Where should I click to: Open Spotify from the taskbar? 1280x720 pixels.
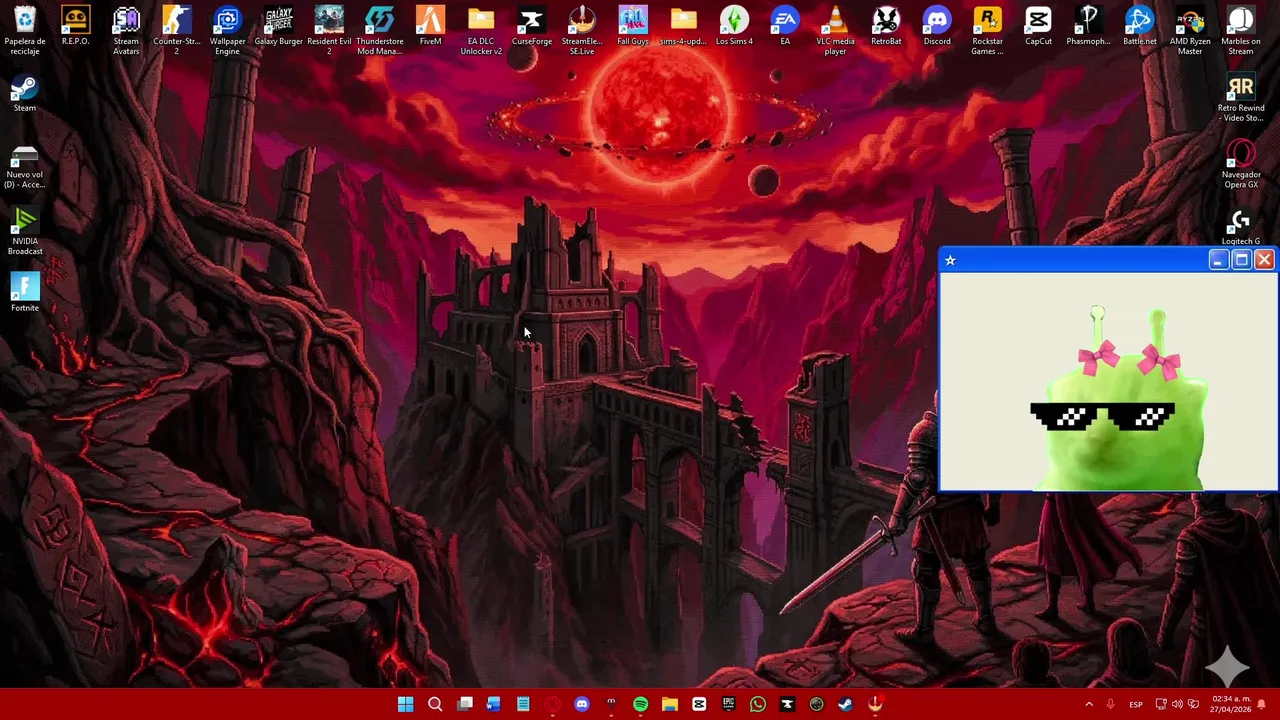click(641, 705)
